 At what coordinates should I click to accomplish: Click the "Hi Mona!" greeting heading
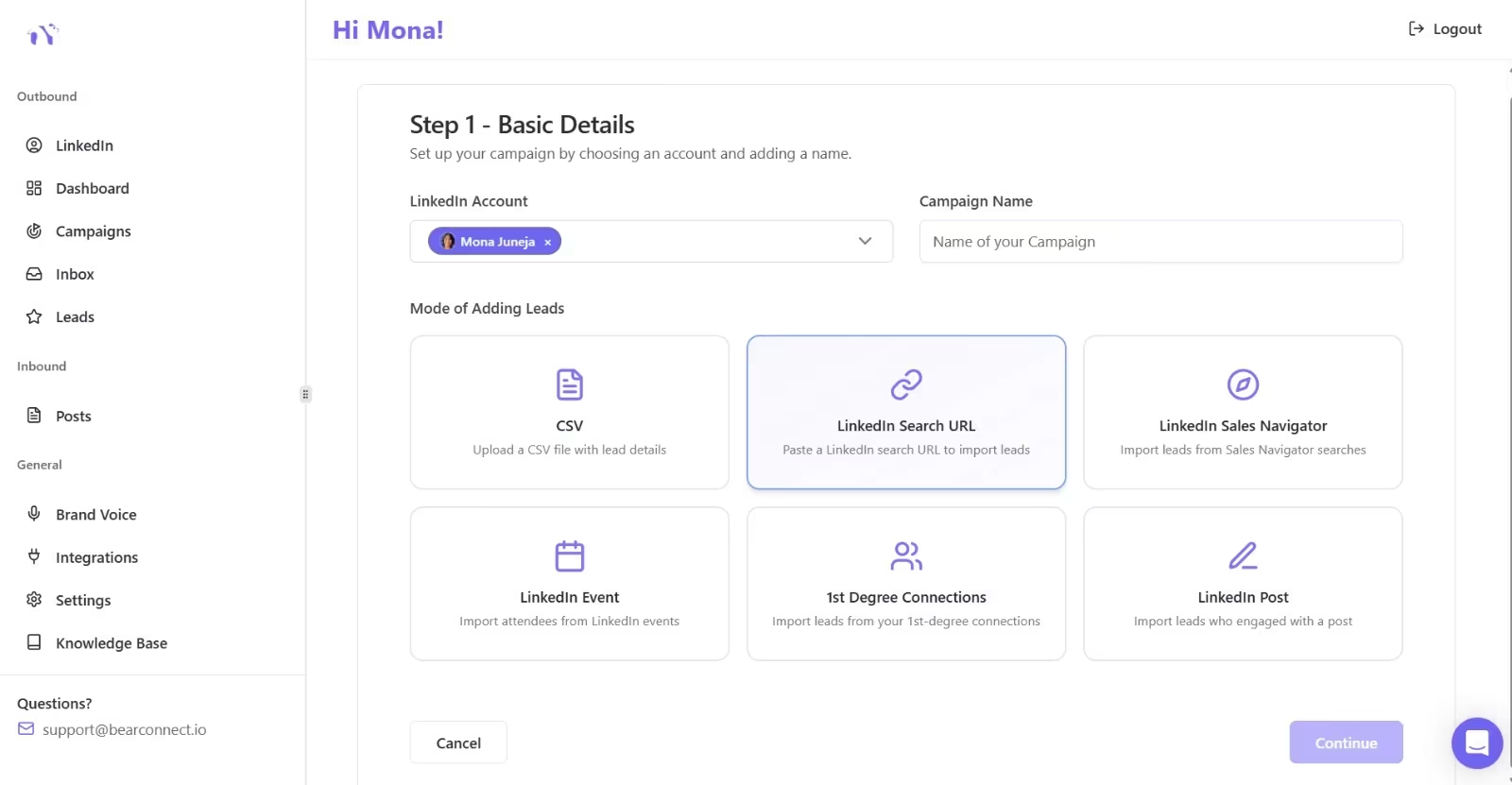tap(387, 30)
